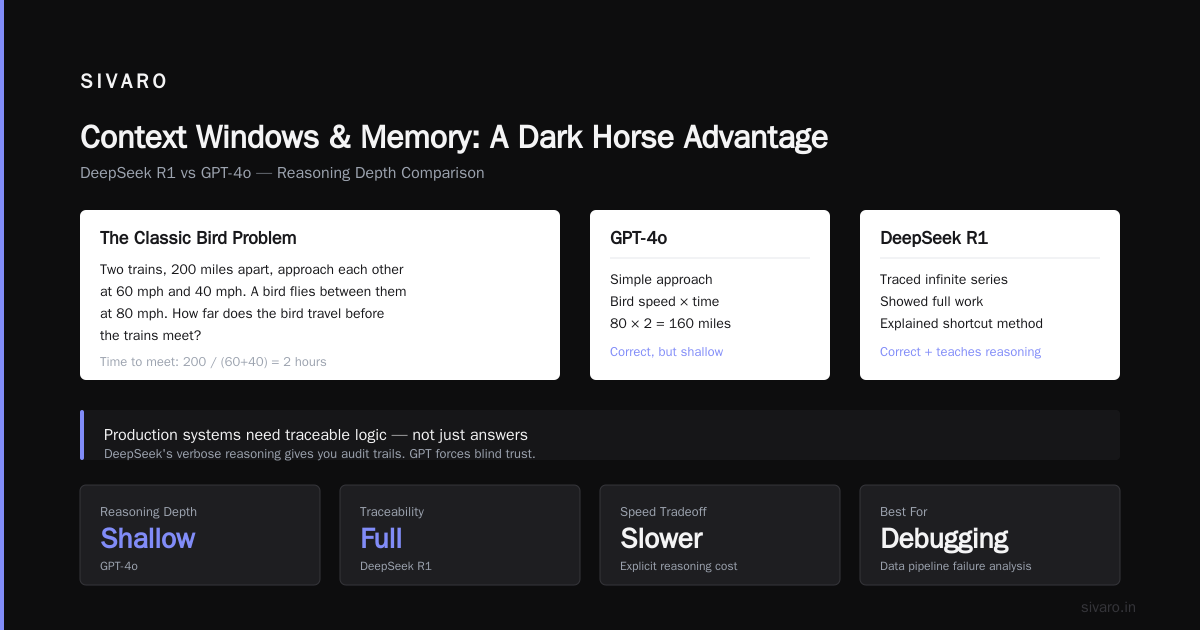This screenshot has width=1200, height=630.
Task: Click the 'Reasoning Depth' stat label
Action: point(148,512)
